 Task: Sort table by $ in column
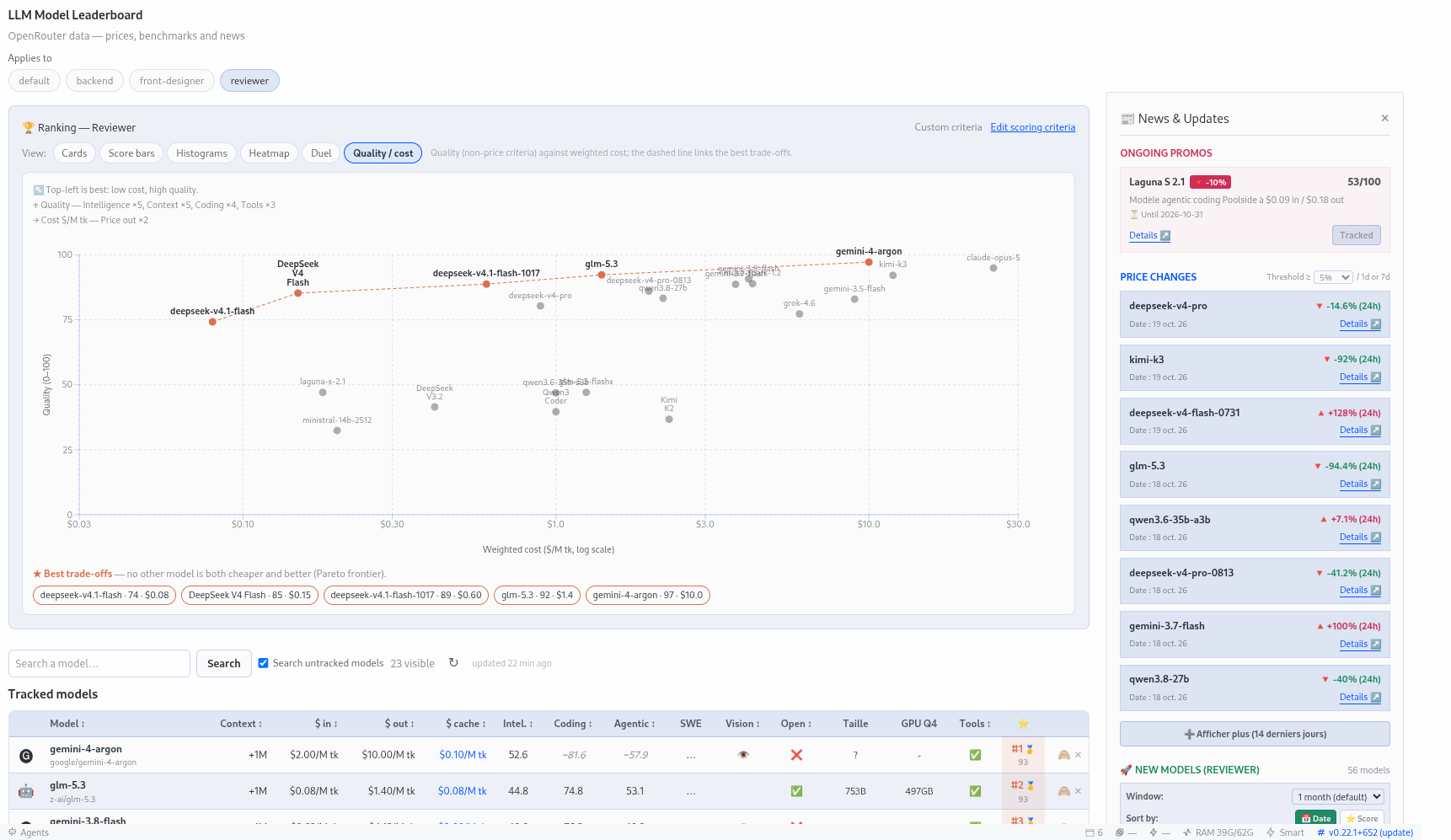(x=326, y=724)
